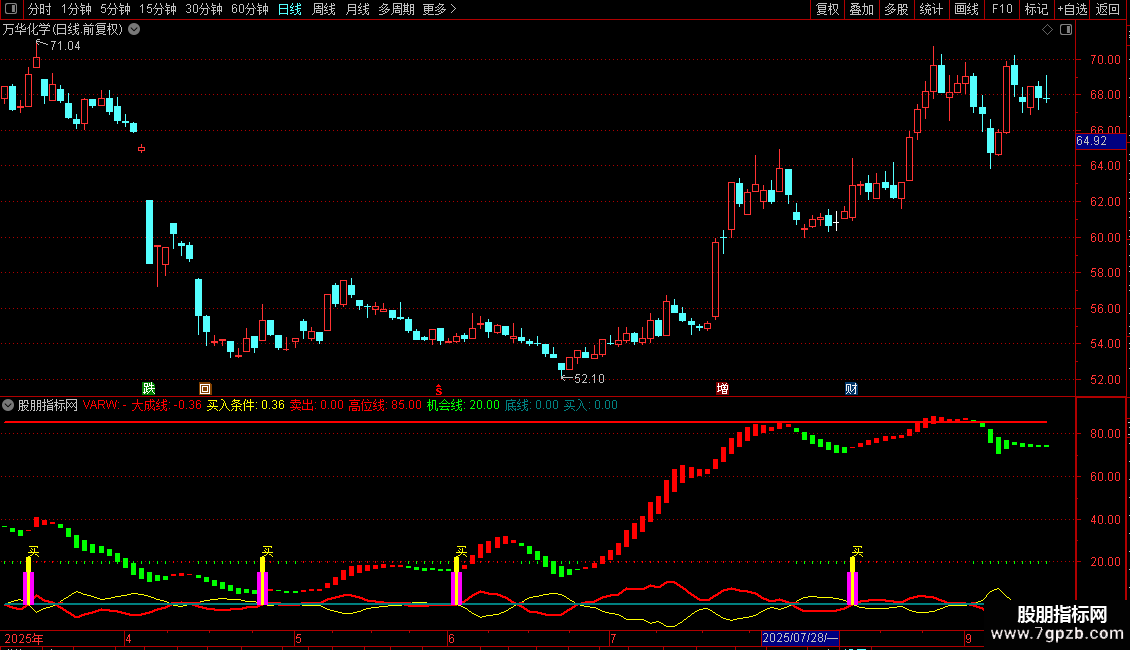Switch to 周线 weekly chart
The height and width of the screenshot is (650, 1130).
point(324,9)
